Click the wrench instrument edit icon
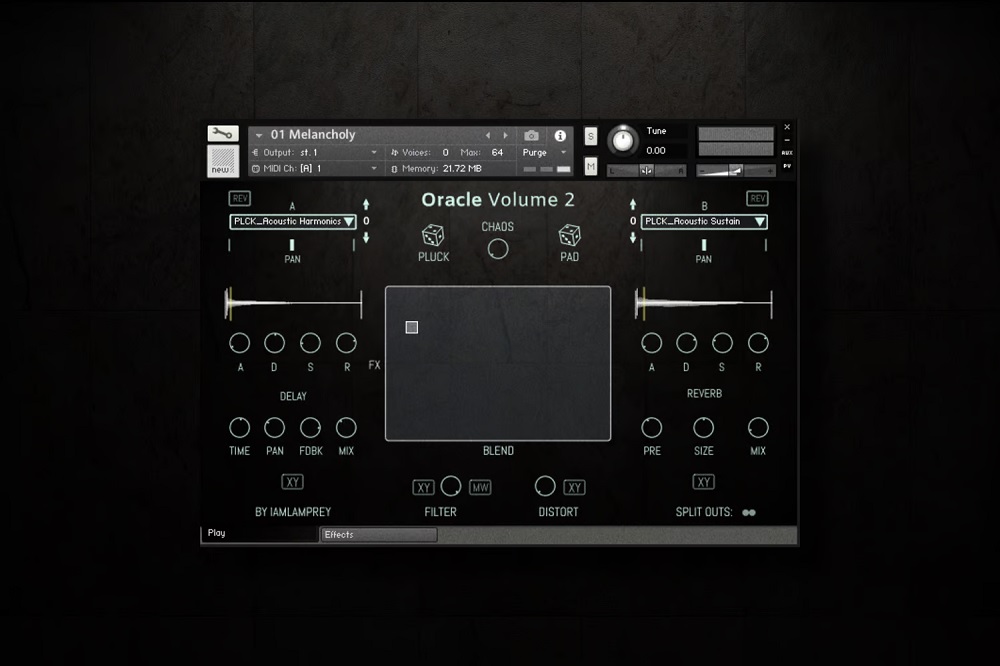This screenshot has width=1000, height=666. (x=222, y=134)
